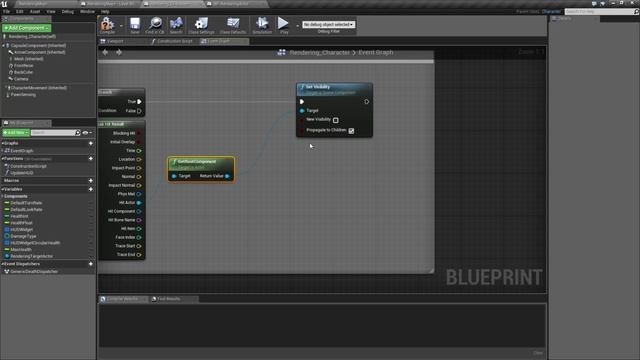Add a new function with plus button
640x360 pixels.
point(91,158)
